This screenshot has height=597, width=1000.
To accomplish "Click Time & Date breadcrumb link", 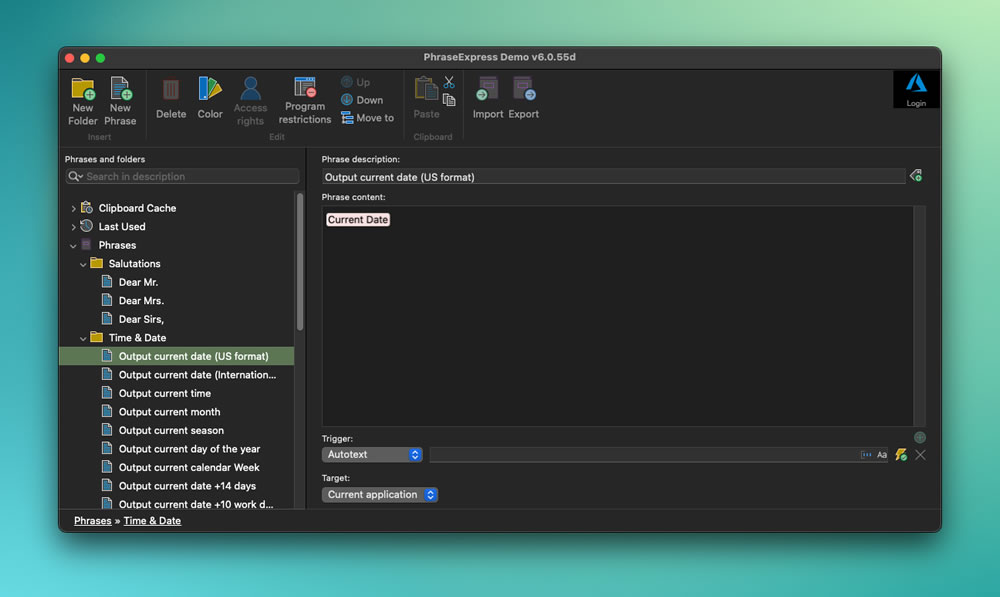I will coord(152,520).
